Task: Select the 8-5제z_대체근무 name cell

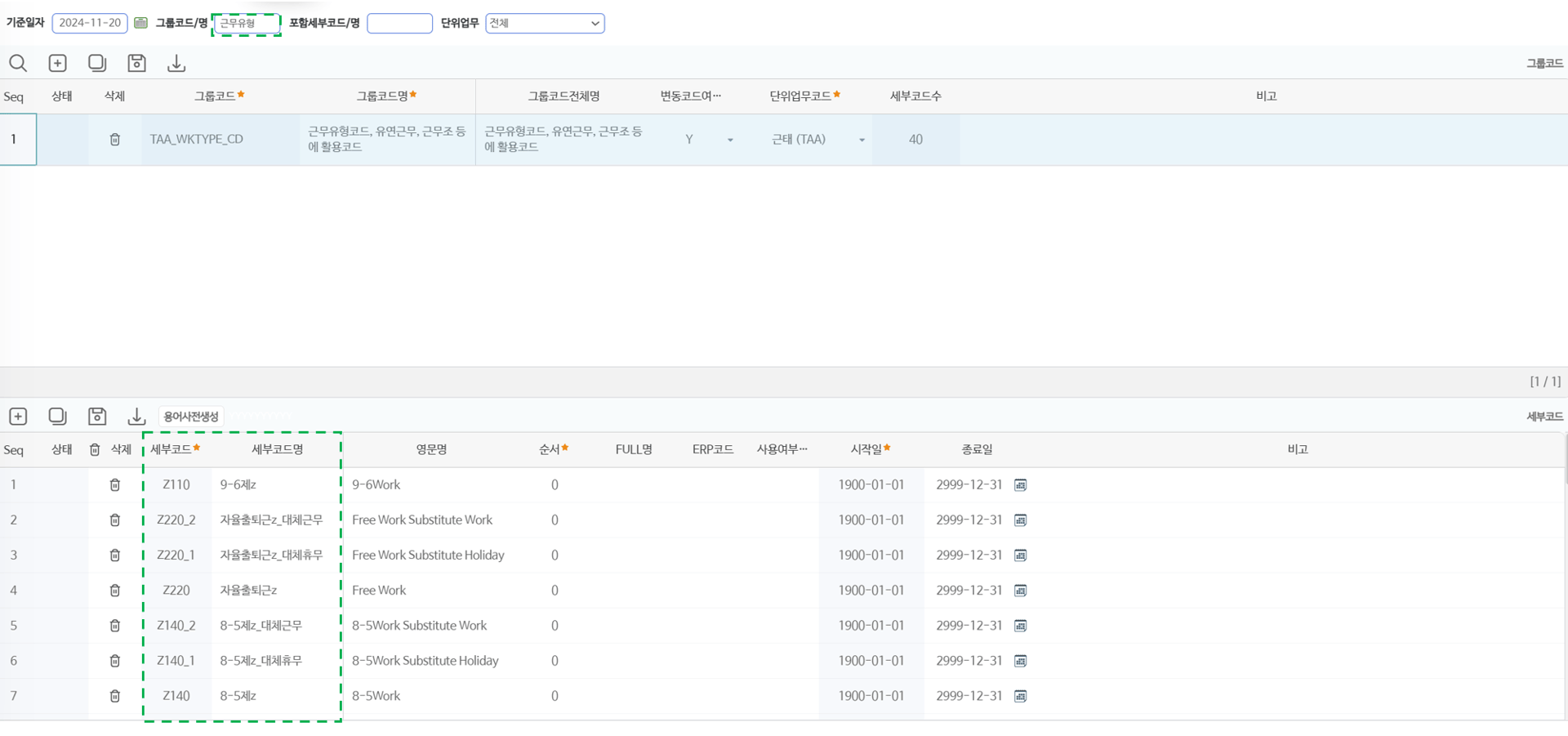Action: click(276, 626)
